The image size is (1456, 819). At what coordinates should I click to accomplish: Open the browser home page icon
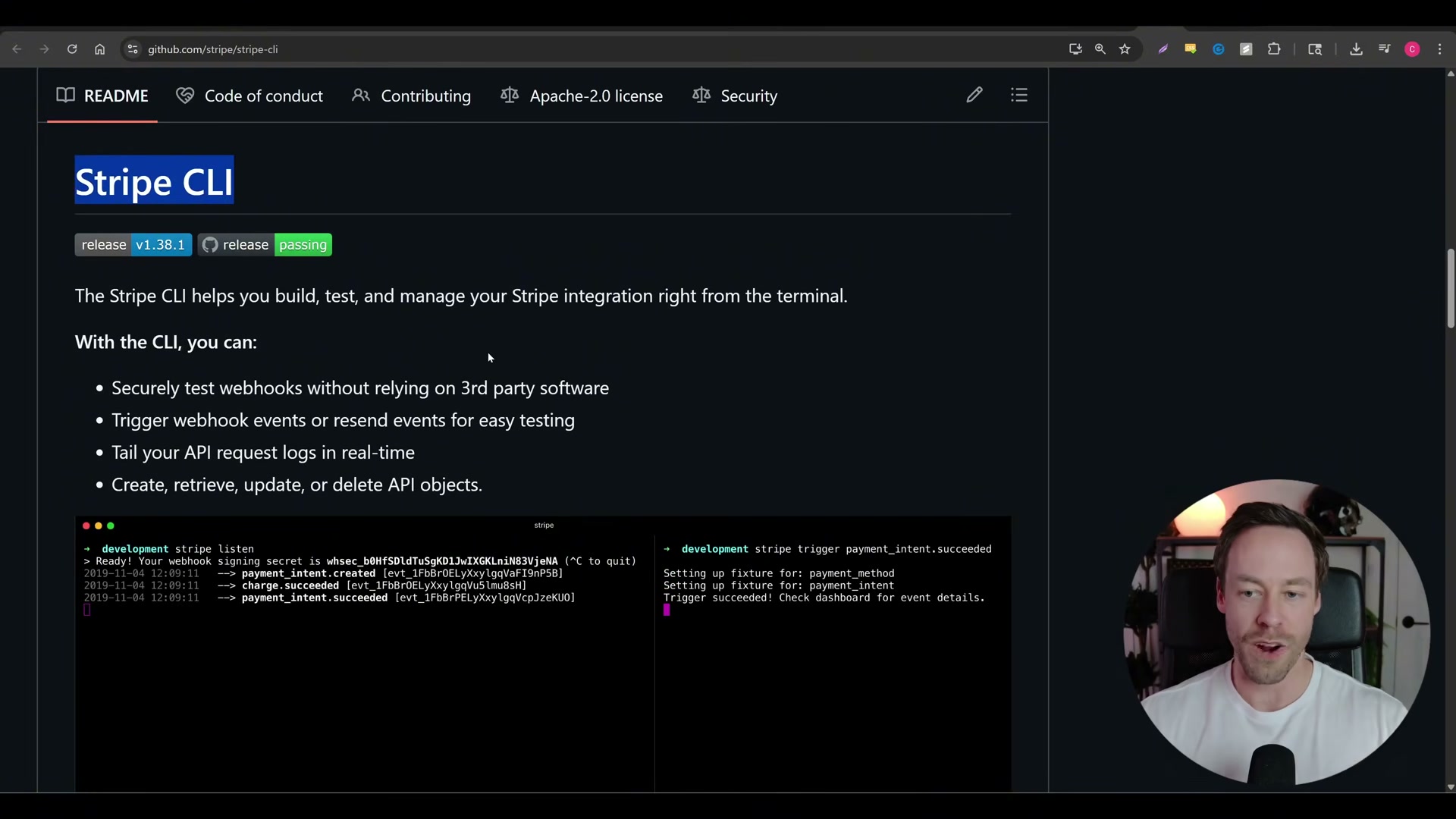point(99,49)
